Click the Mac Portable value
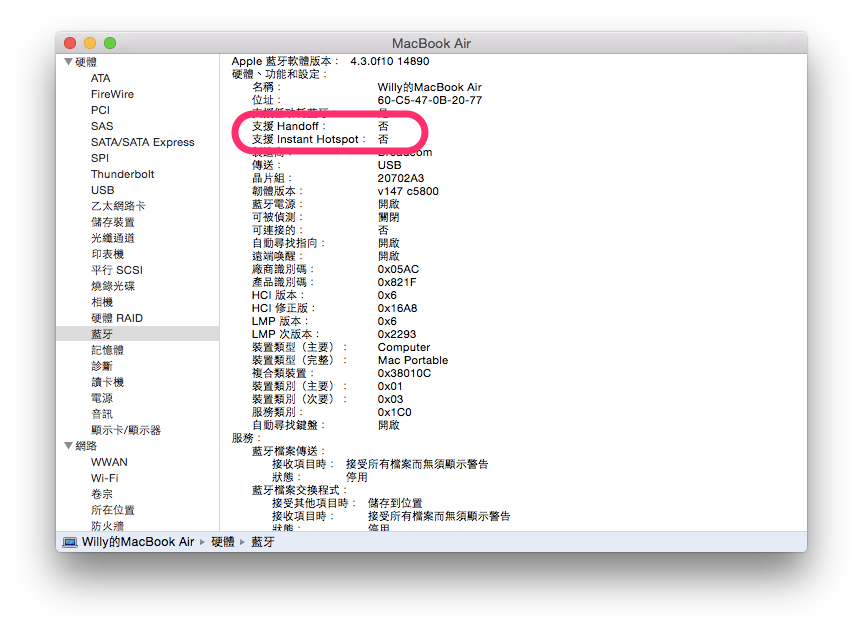The height and width of the screenshot is (632, 863). coord(413,360)
